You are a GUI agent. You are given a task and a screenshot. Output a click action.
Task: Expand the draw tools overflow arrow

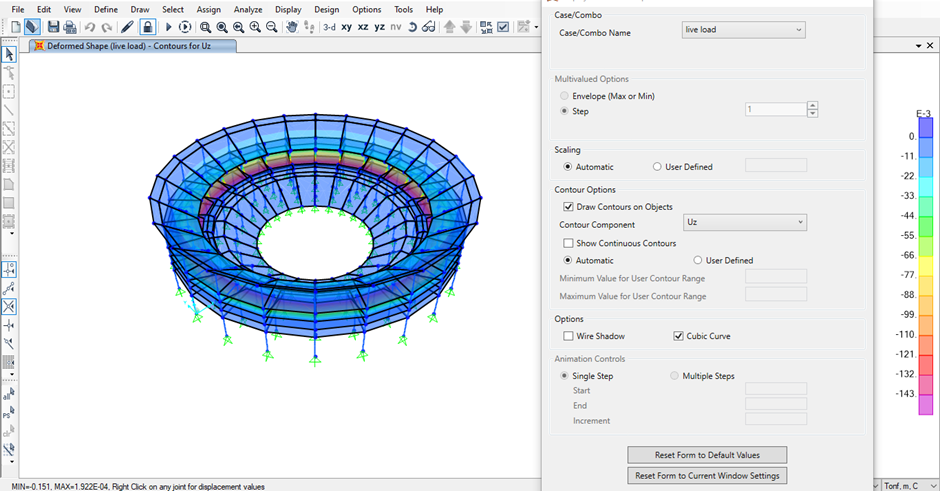12,234
